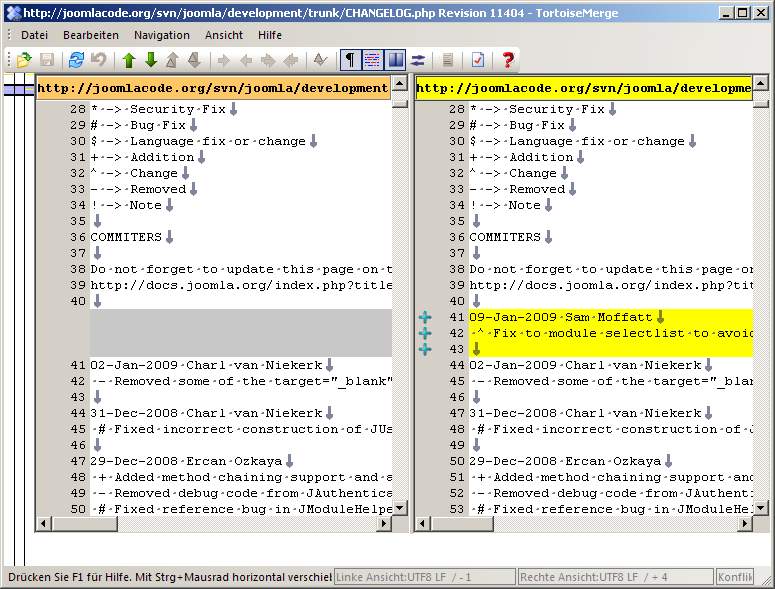This screenshot has height=589, width=775.
Task: Open the Bearbeiten menu
Action: tap(91, 35)
